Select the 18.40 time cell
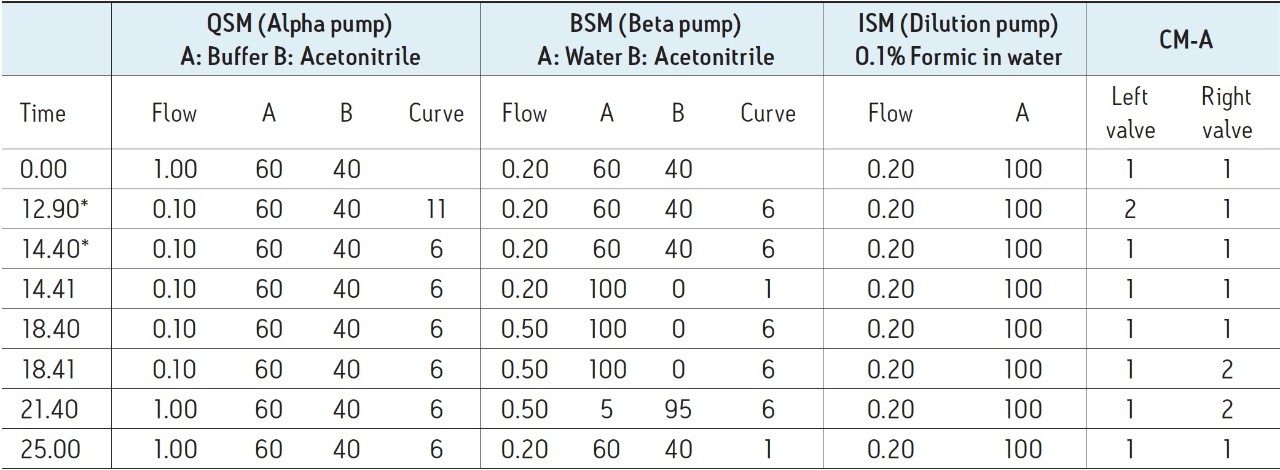The height and width of the screenshot is (470, 1280). (x=44, y=329)
